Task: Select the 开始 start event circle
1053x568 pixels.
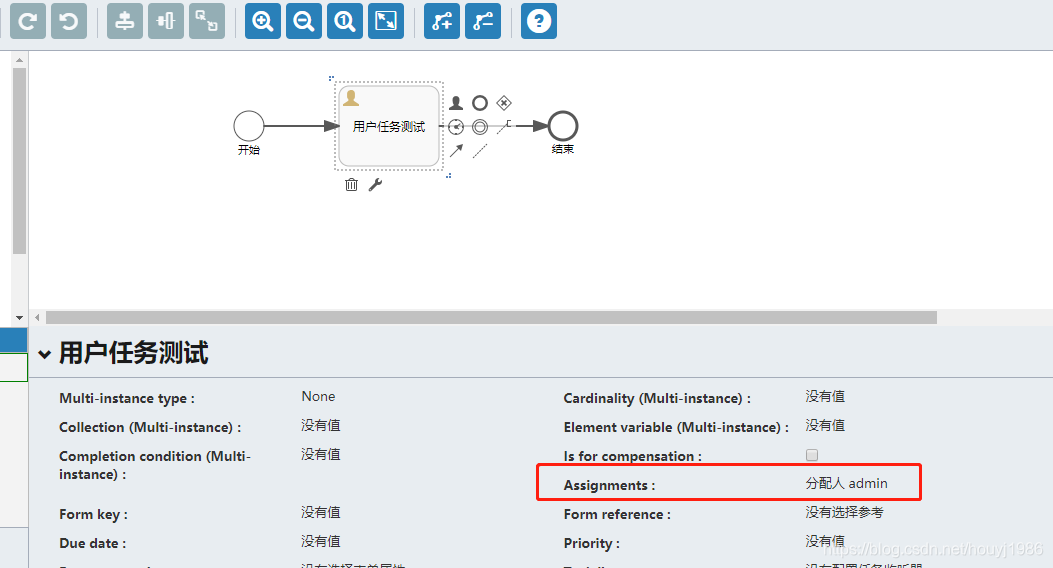Action: tap(248, 126)
